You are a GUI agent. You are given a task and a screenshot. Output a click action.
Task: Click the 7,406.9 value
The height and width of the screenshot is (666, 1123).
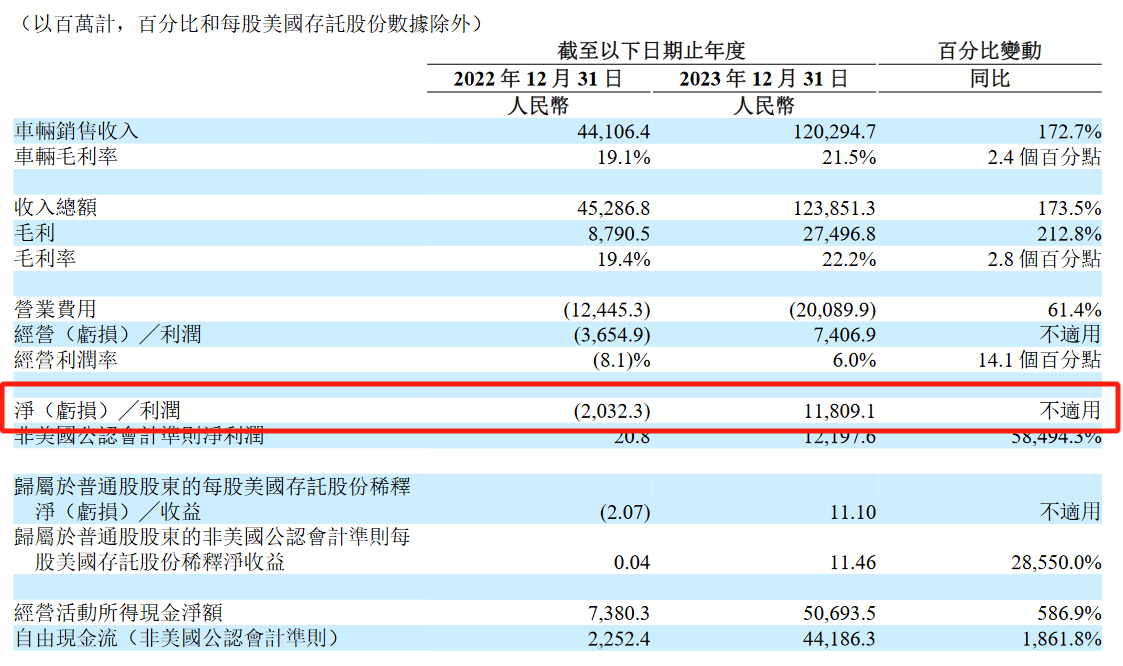pyautogui.click(x=844, y=335)
